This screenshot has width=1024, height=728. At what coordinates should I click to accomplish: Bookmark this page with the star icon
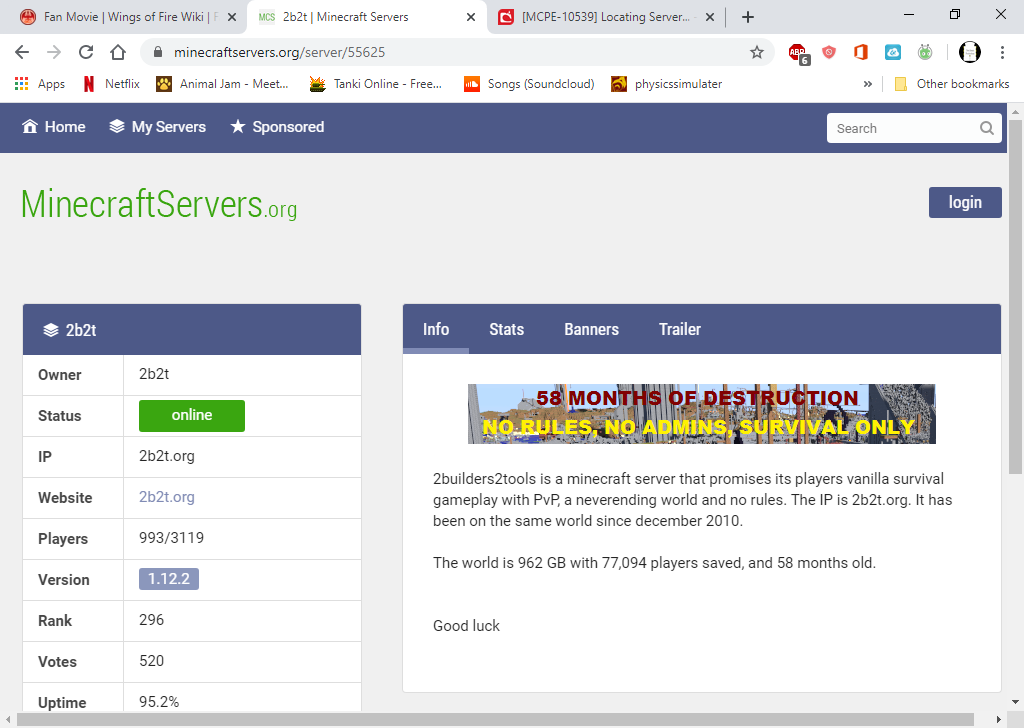tap(756, 52)
